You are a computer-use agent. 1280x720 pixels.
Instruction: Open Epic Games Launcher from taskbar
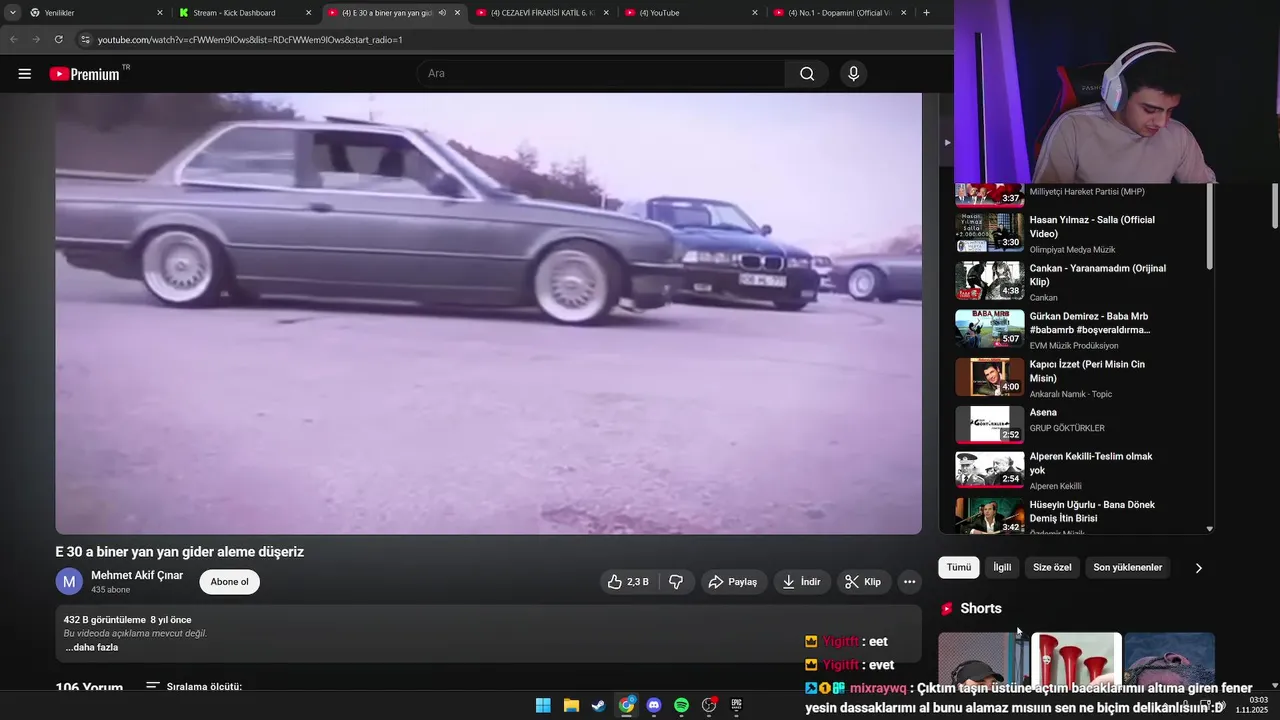736,705
